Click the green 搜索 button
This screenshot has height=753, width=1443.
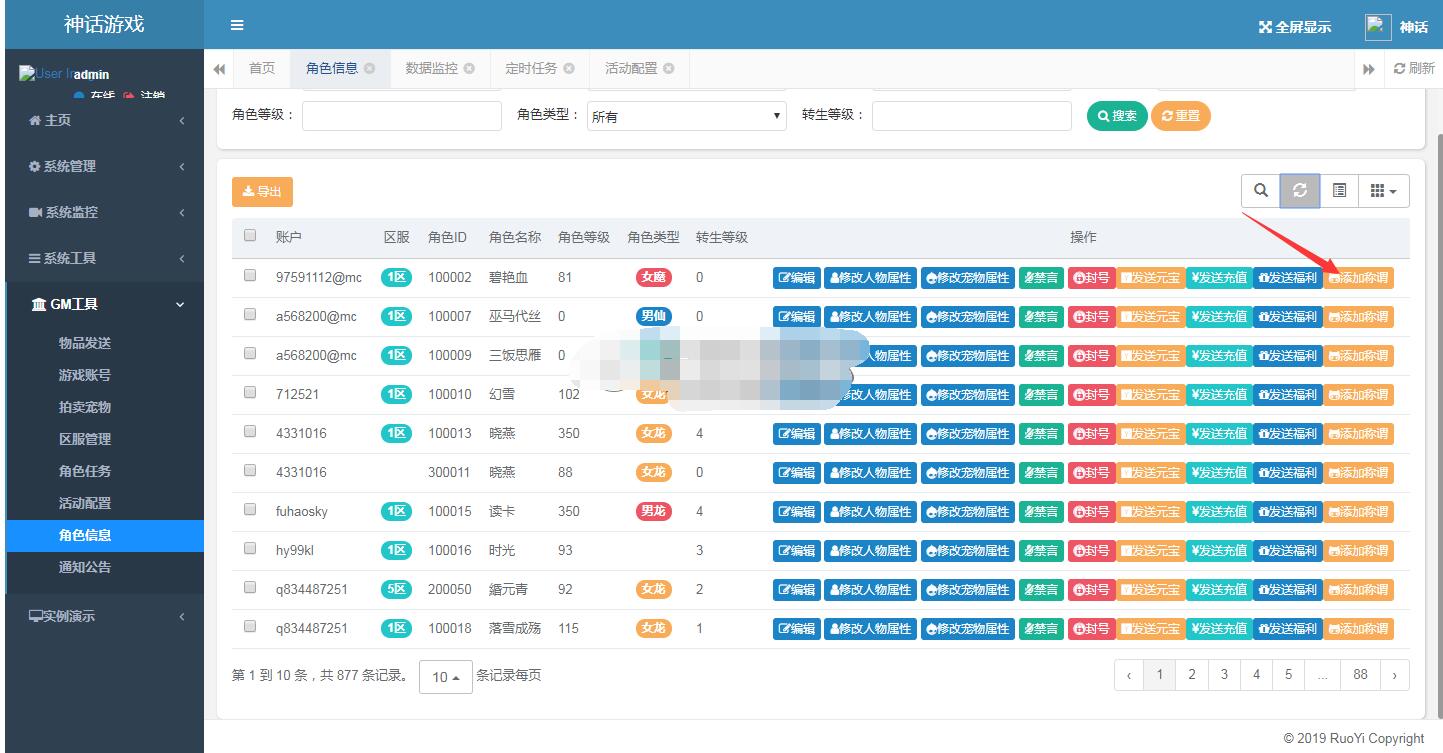1117,116
